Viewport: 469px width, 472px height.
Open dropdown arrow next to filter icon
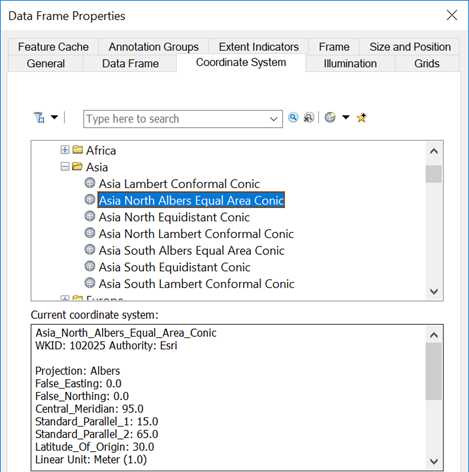[54, 117]
